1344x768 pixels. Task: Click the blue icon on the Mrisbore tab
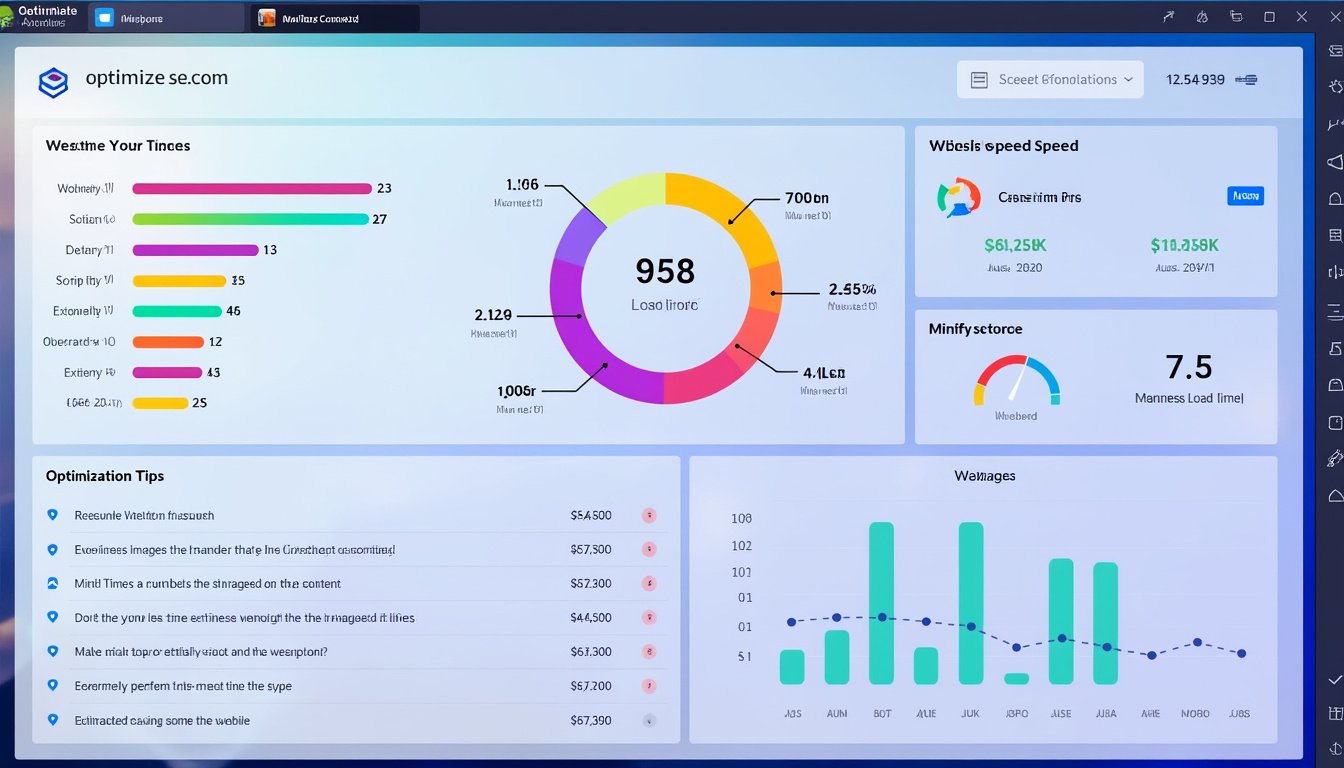103,18
